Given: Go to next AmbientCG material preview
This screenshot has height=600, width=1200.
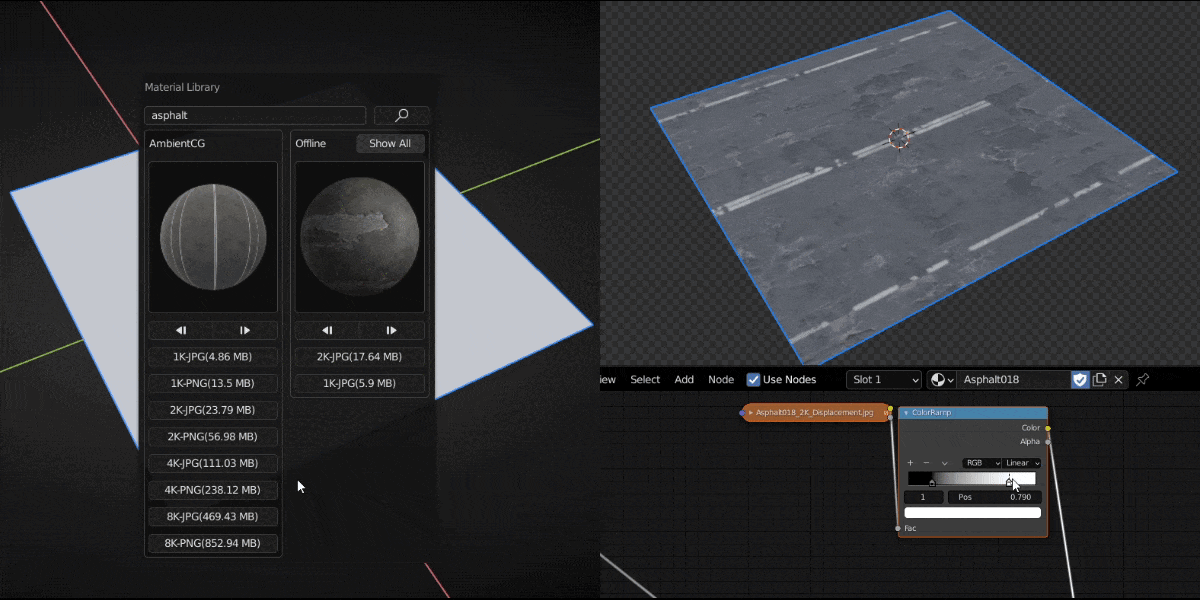Looking at the screenshot, I should (x=245, y=330).
